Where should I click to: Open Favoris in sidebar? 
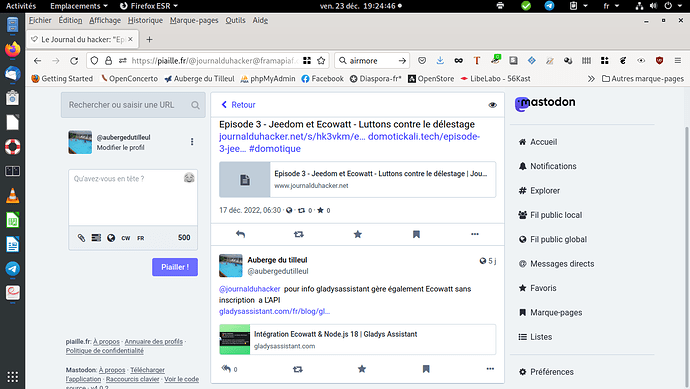[537, 288]
